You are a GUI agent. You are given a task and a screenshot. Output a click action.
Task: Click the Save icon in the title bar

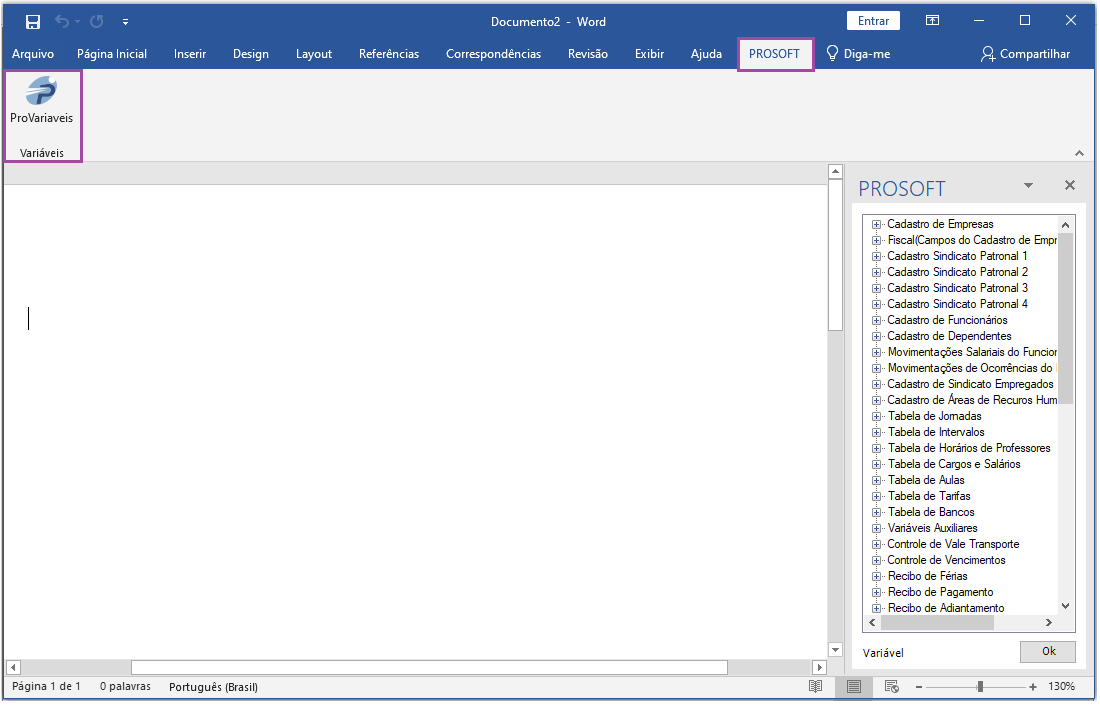point(32,22)
